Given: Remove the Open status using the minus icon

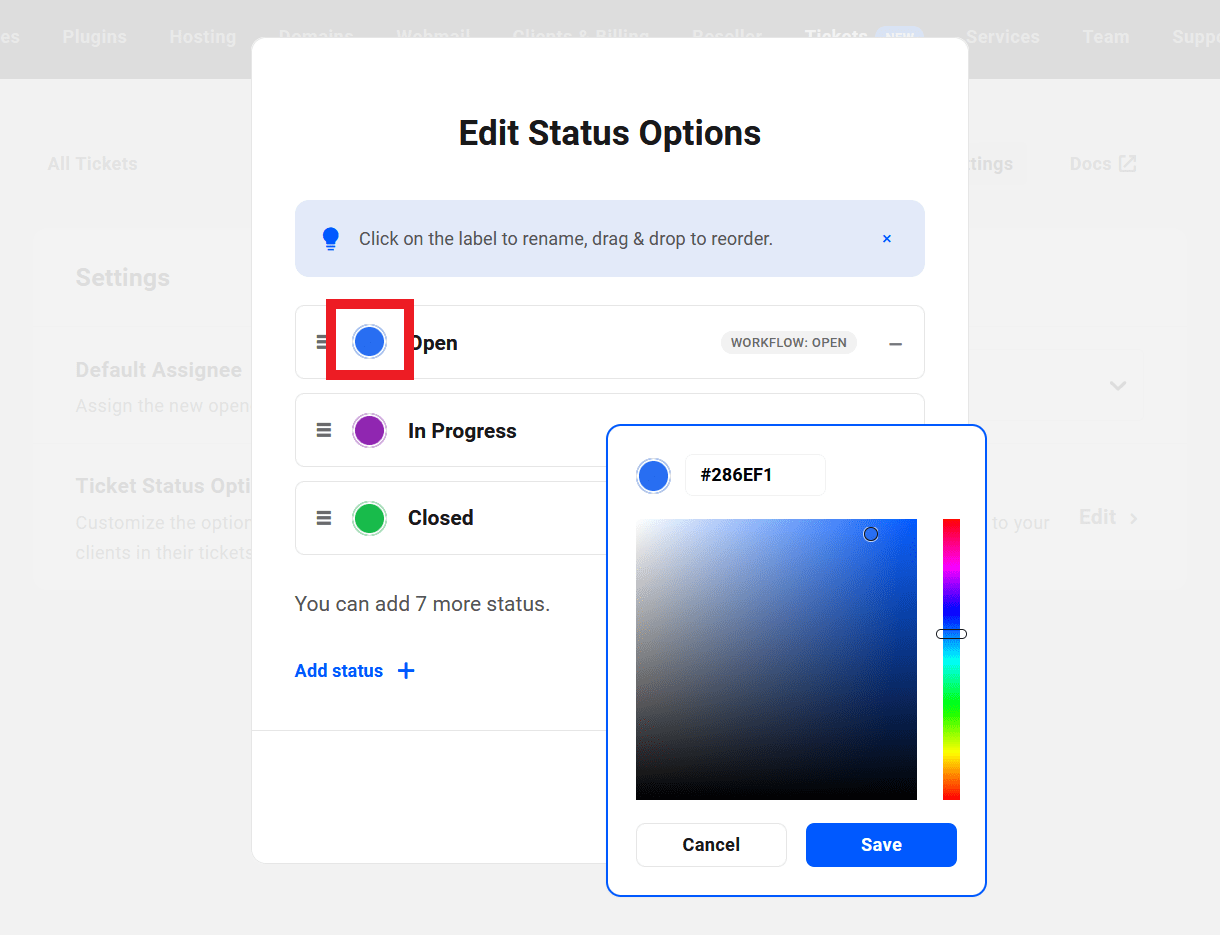Looking at the screenshot, I should click(896, 341).
